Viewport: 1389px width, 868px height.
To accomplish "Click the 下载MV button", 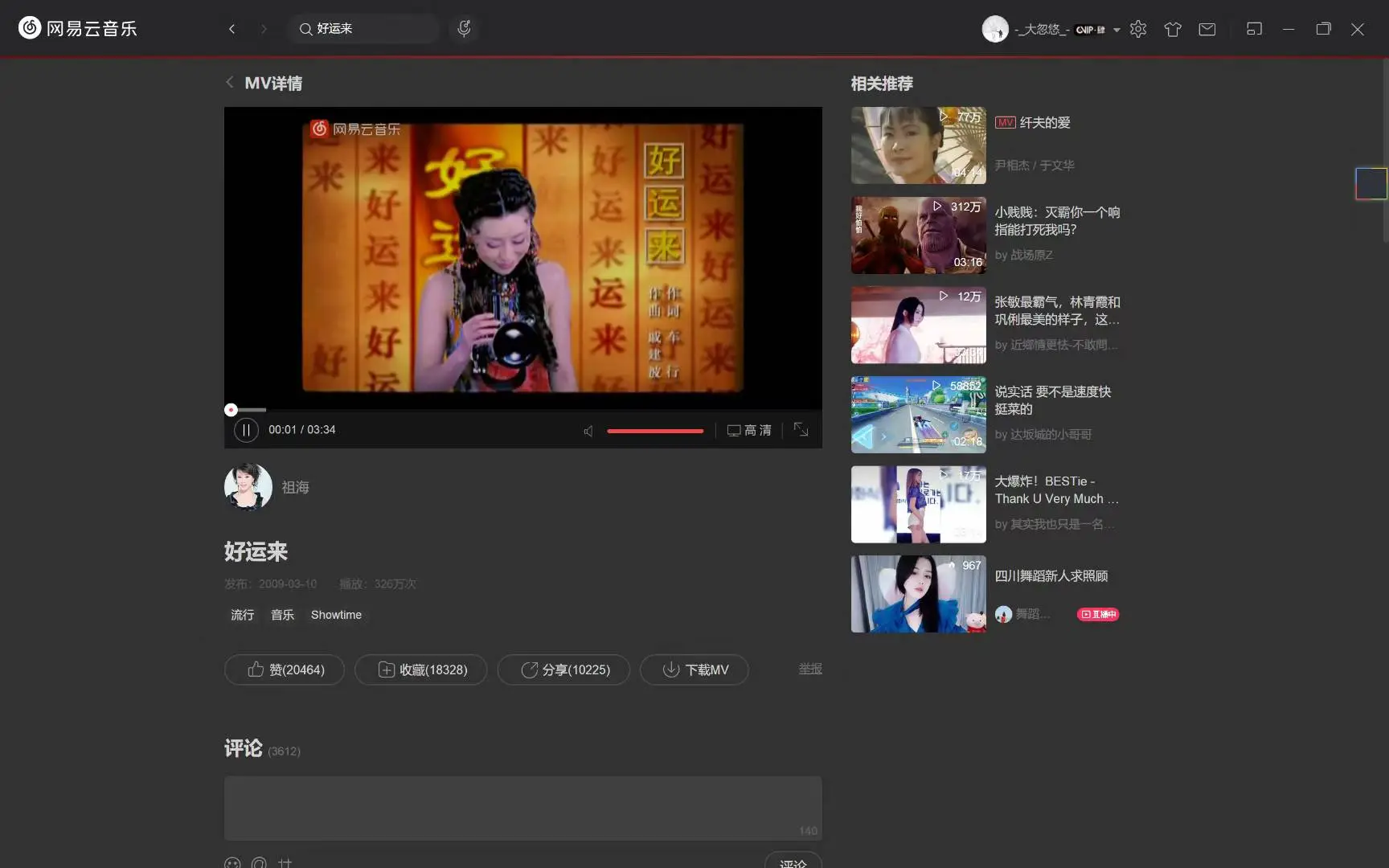I will [694, 669].
